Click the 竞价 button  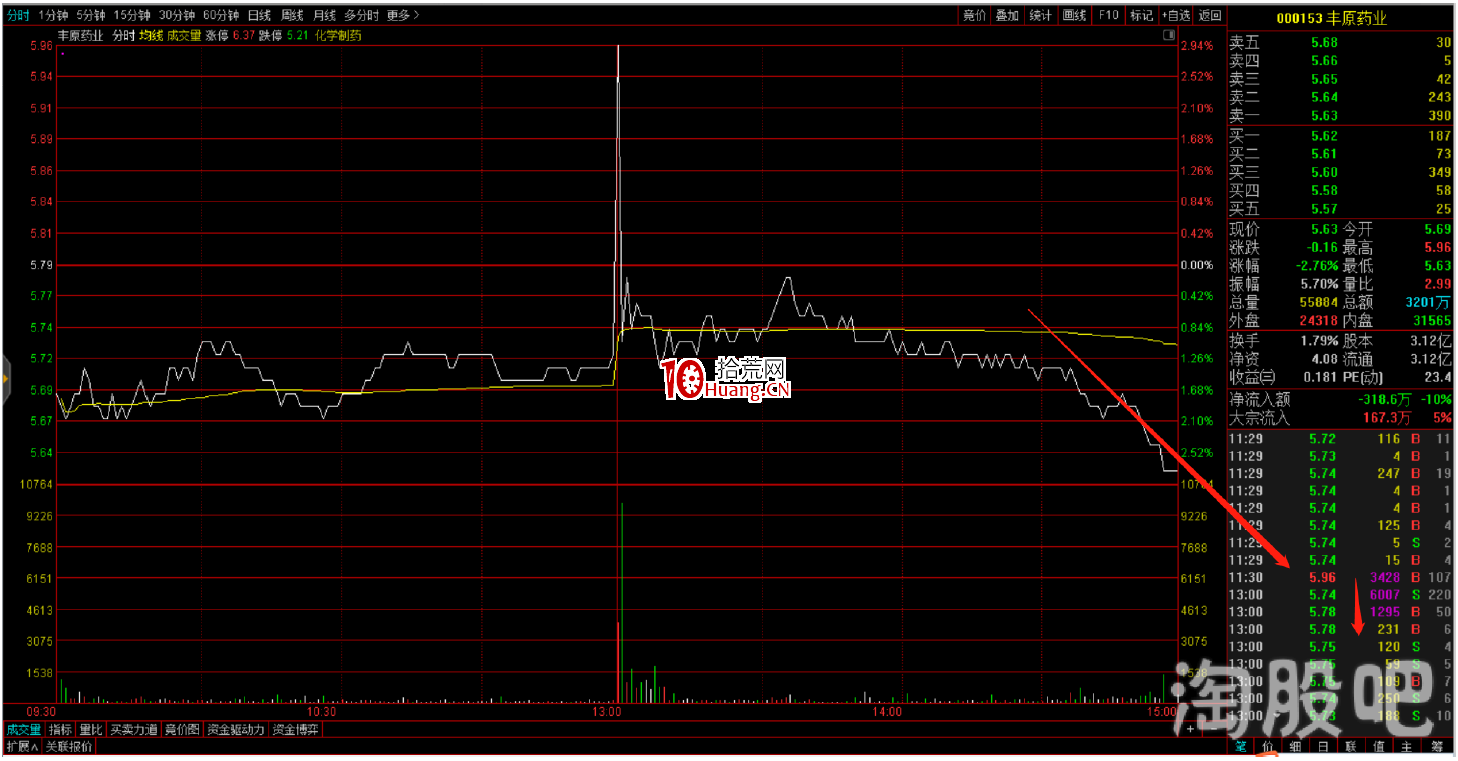pos(974,15)
